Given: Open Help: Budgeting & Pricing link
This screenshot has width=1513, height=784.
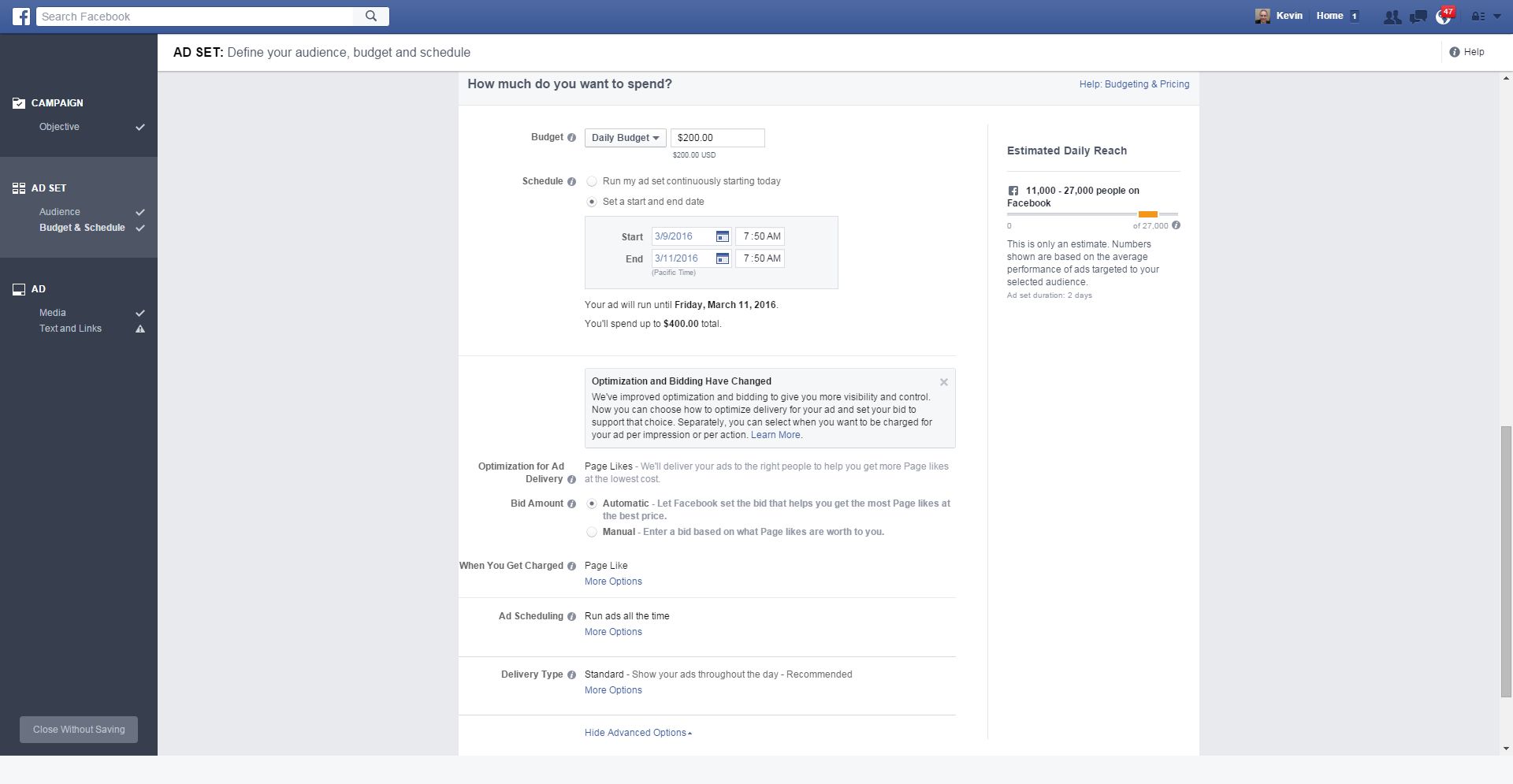Looking at the screenshot, I should (x=1134, y=84).
